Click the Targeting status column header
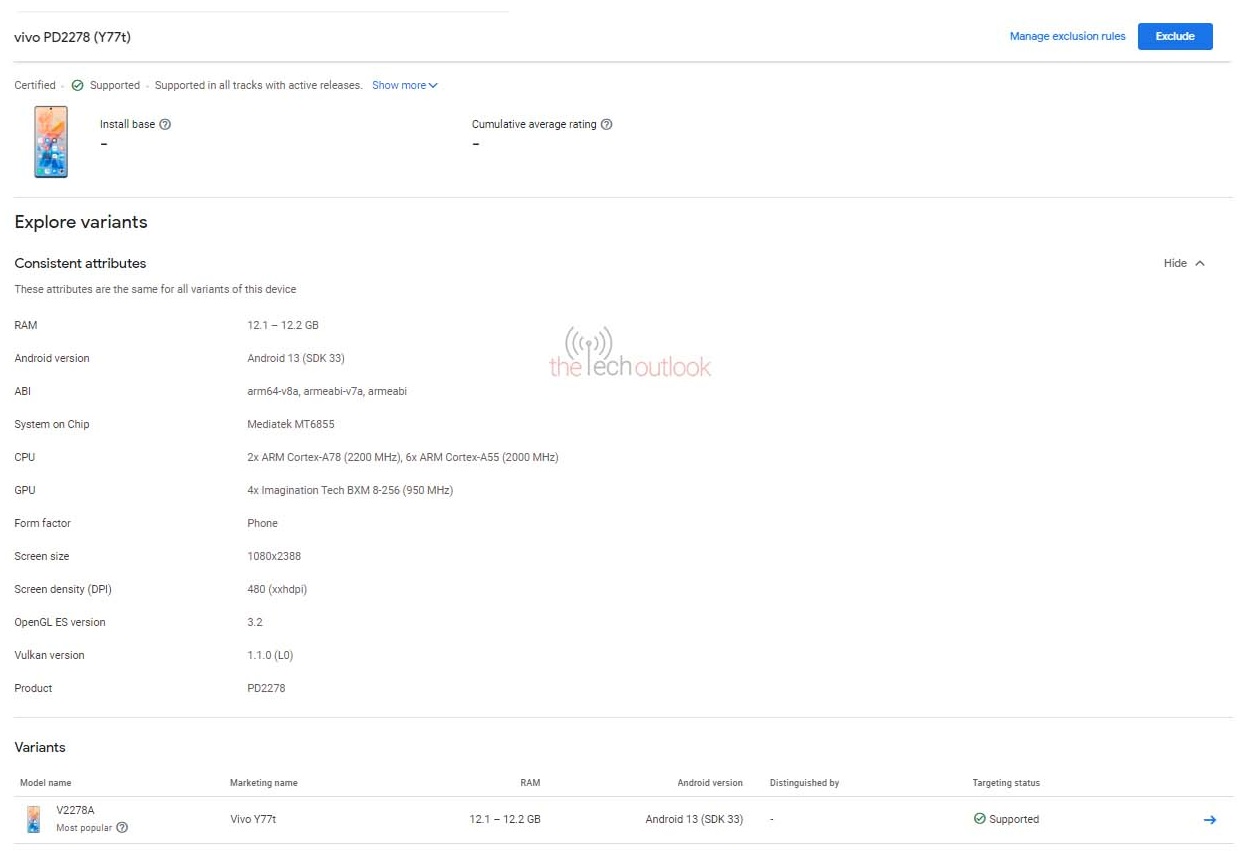Screen dimensions: 1244x851 coord(1005,783)
